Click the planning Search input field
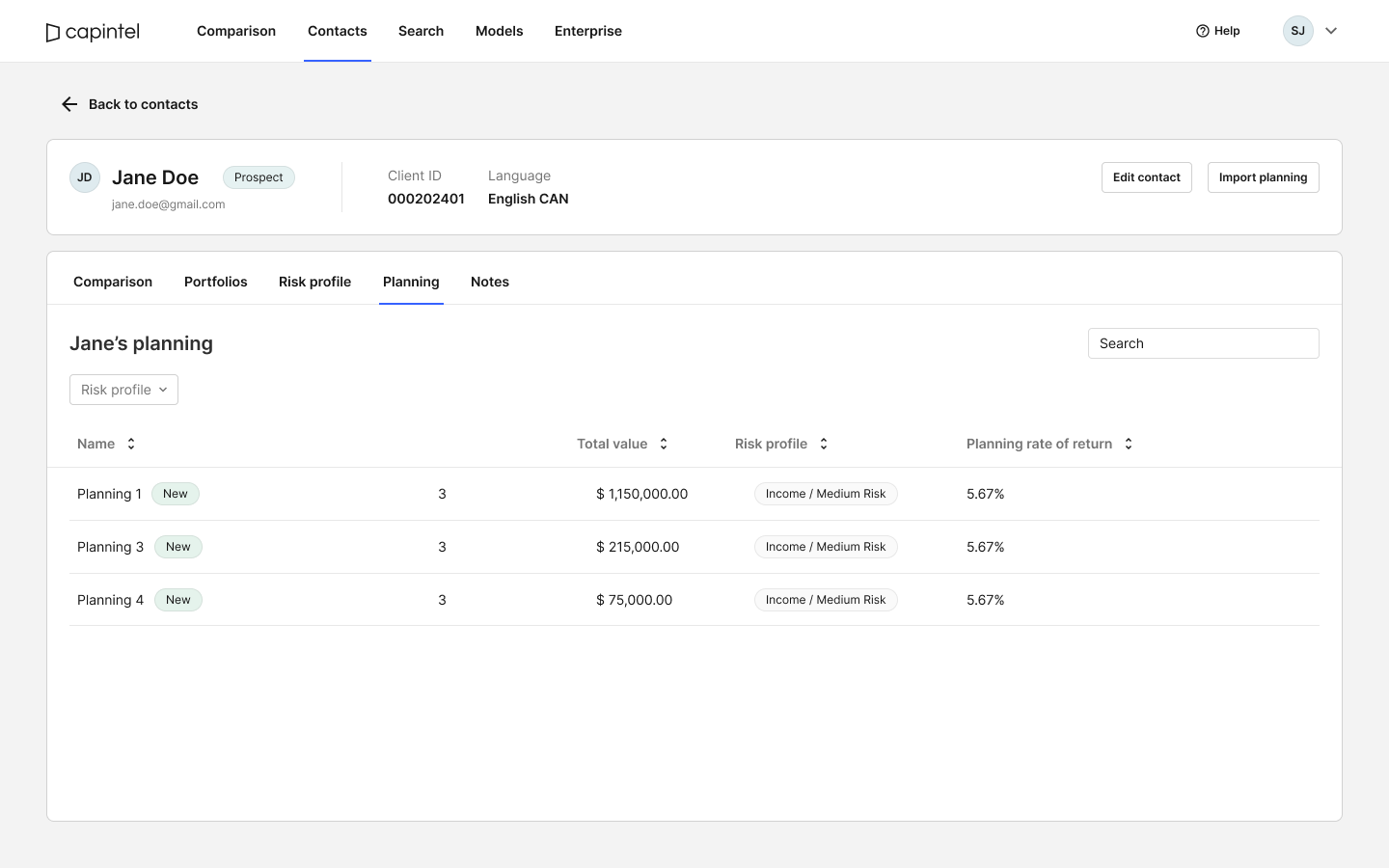This screenshot has width=1389, height=868. click(x=1204, y=343)
